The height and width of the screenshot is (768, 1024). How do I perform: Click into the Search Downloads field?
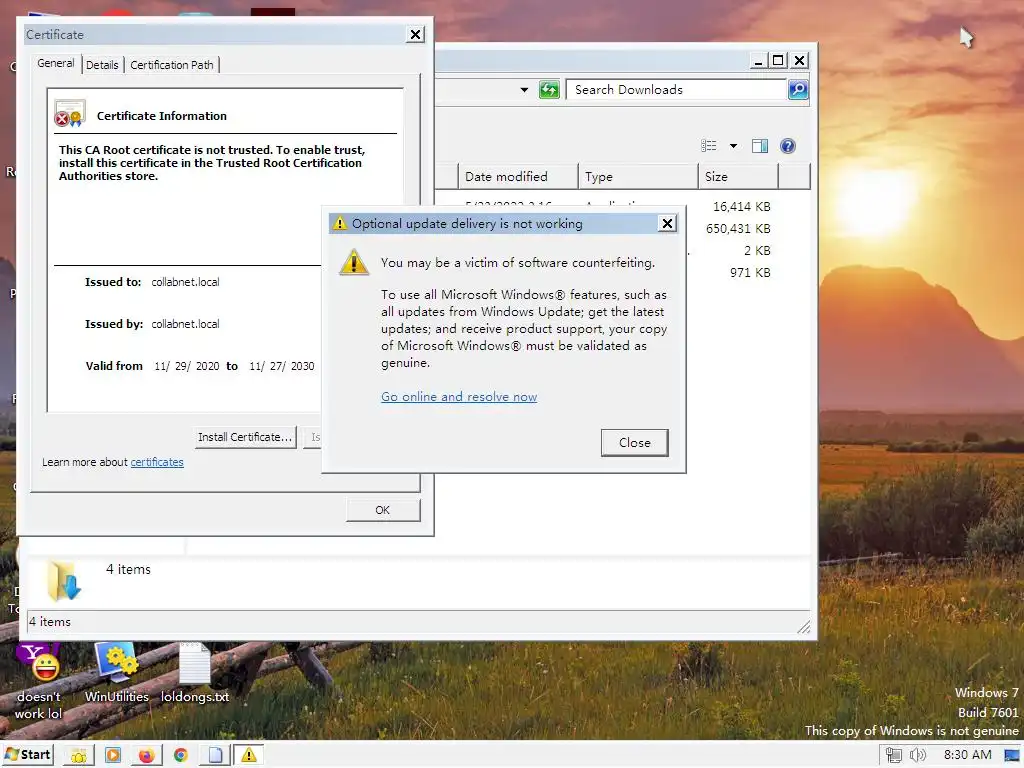point(676,89)
